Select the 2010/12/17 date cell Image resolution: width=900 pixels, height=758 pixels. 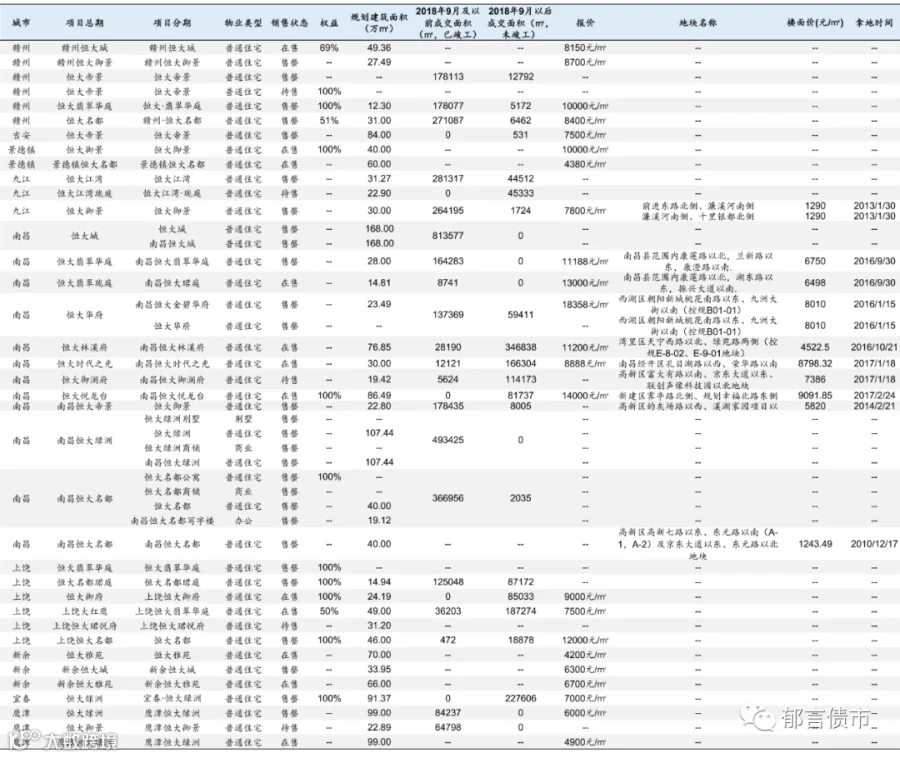click(874, 544)
